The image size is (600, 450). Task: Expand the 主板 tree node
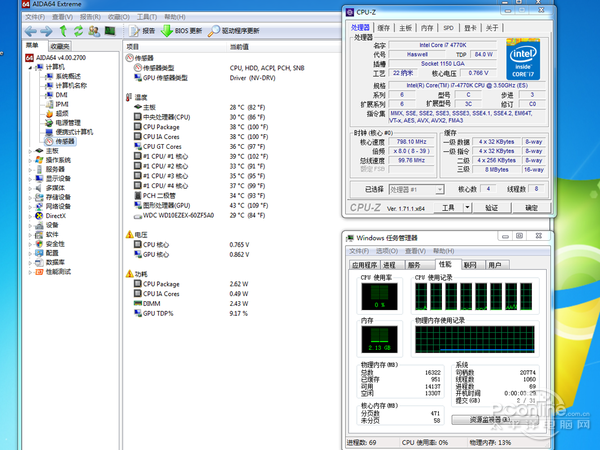pos(28,150)
